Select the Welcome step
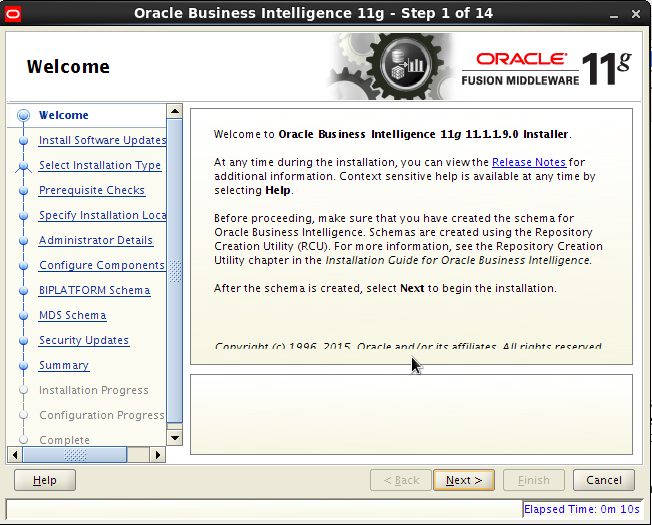This screenshot has width=652, height=525. [64, 115]
